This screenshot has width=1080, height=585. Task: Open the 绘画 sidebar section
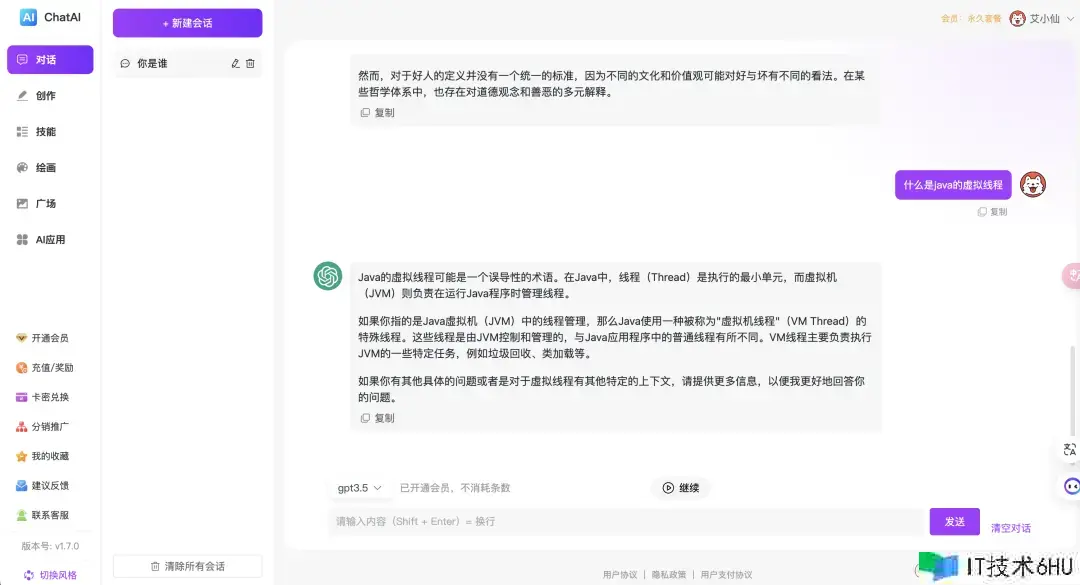(46, 168)
